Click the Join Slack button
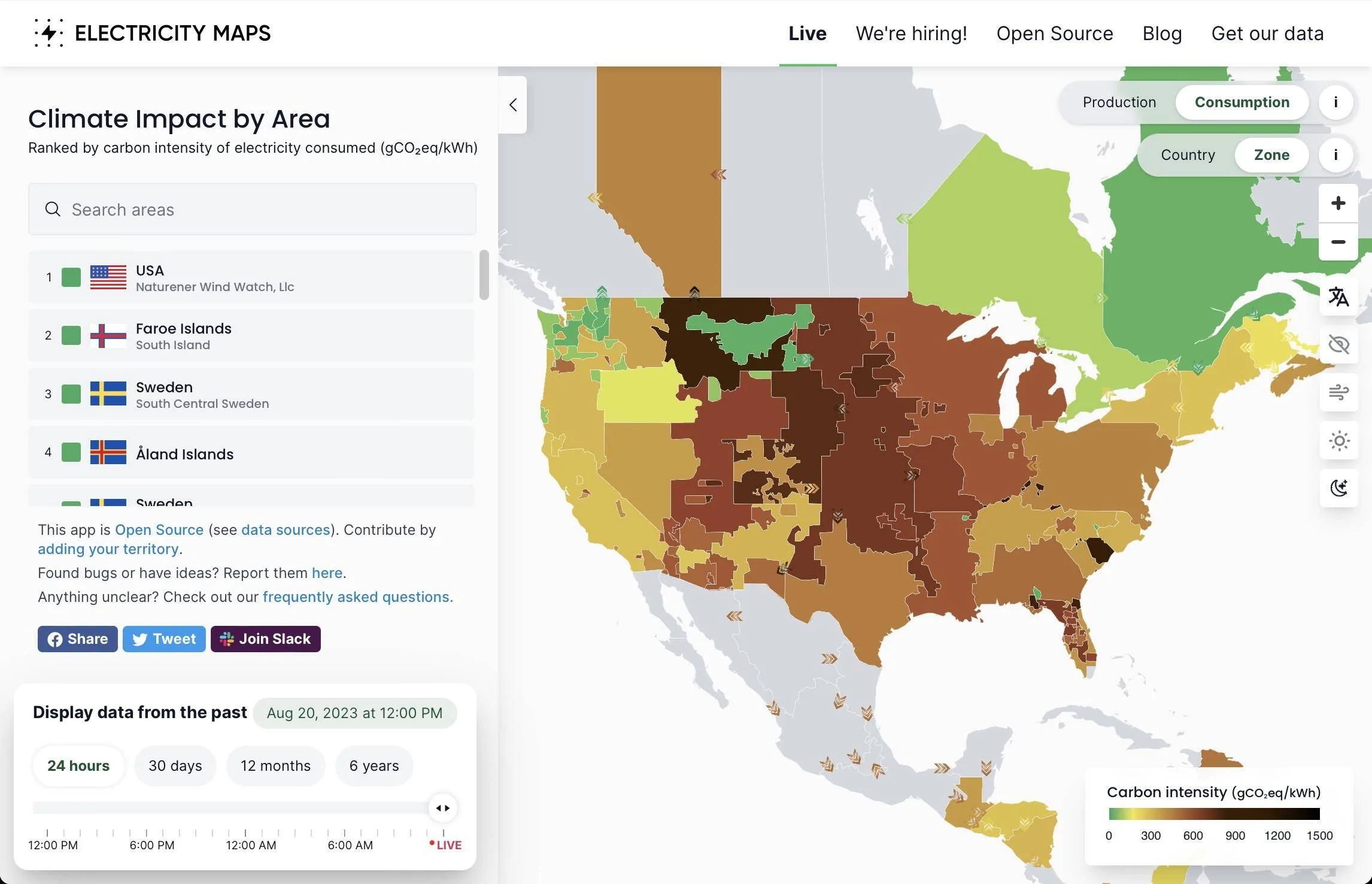The image size is (1372, 884). (x=265, y=639)
